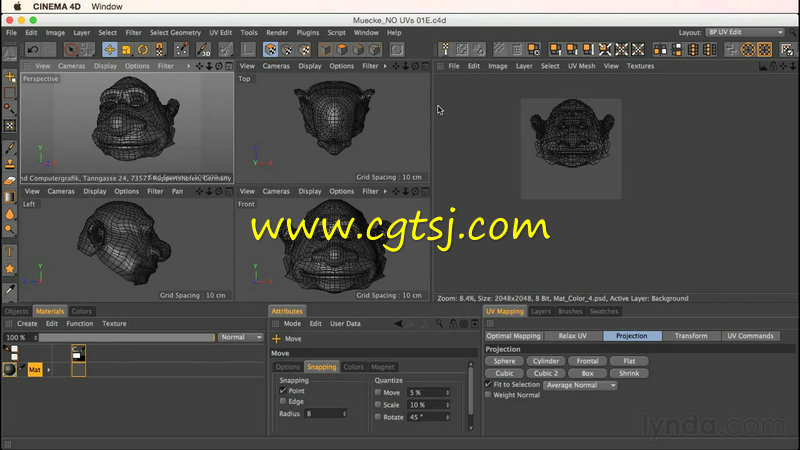Toggle the Point snapping checkbox
Screen dimensions: 800x450
[282, 391]
